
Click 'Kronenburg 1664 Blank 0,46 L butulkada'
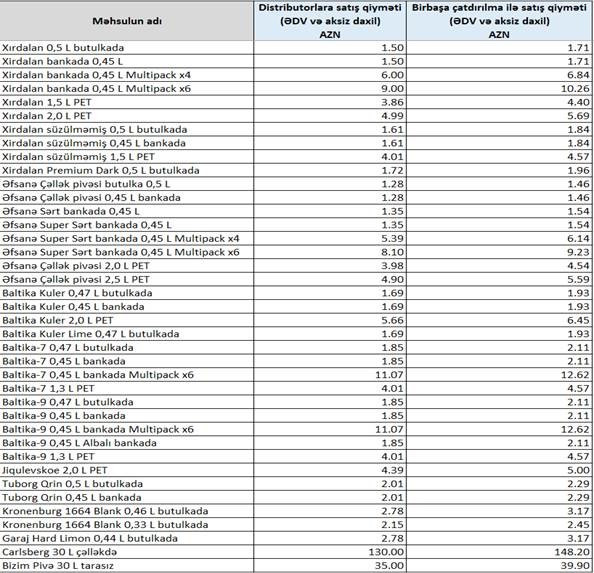(x=127, y=511)
